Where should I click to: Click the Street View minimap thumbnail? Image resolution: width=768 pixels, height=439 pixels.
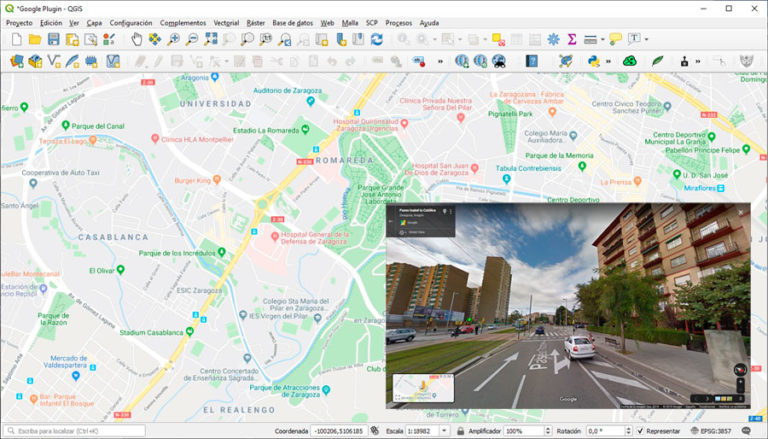tap(423, 388)
